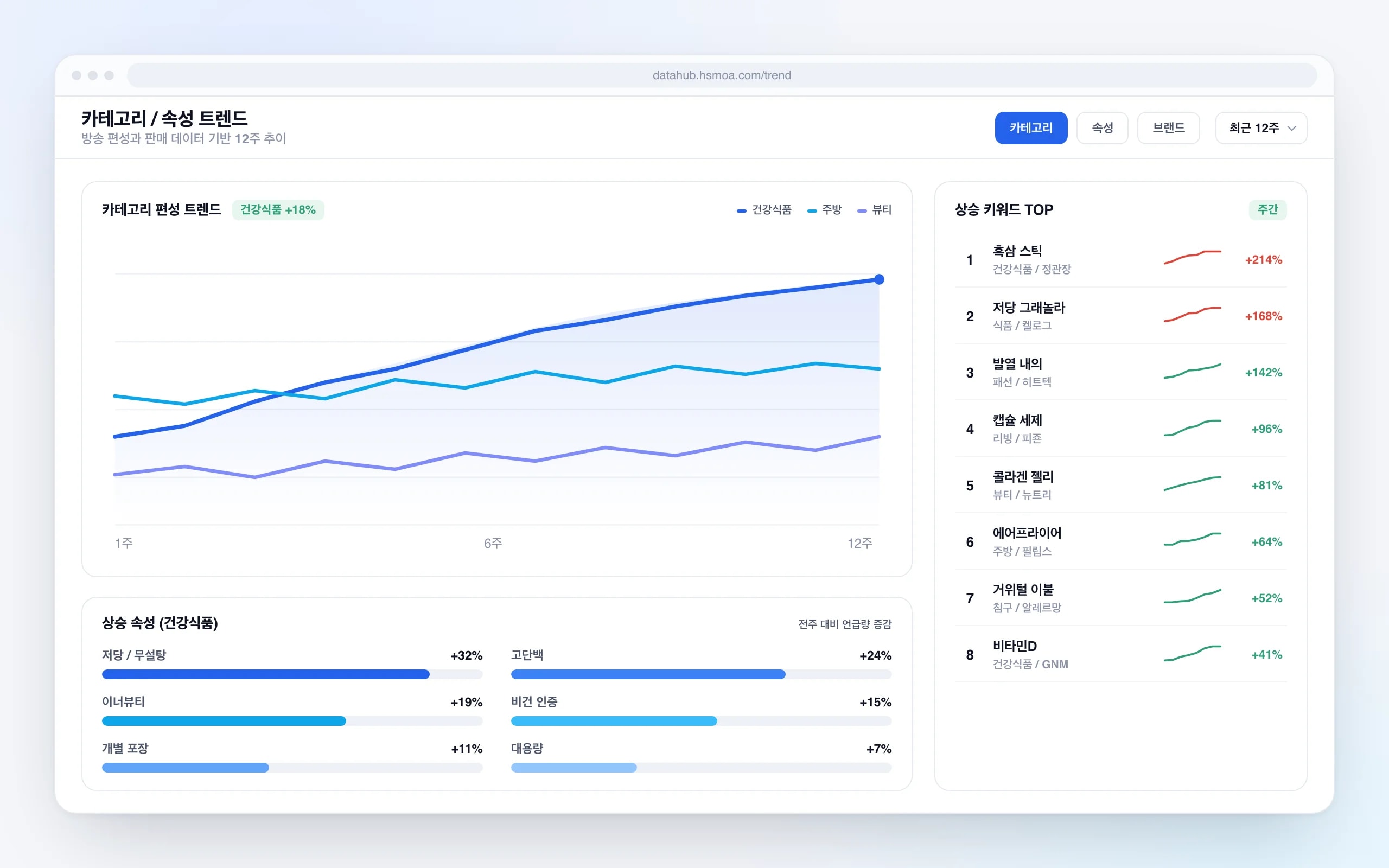1389x868 pixels.
Task: Click the 12주 data point on chart
Action: pyautogui.click(x=879, y=279)
